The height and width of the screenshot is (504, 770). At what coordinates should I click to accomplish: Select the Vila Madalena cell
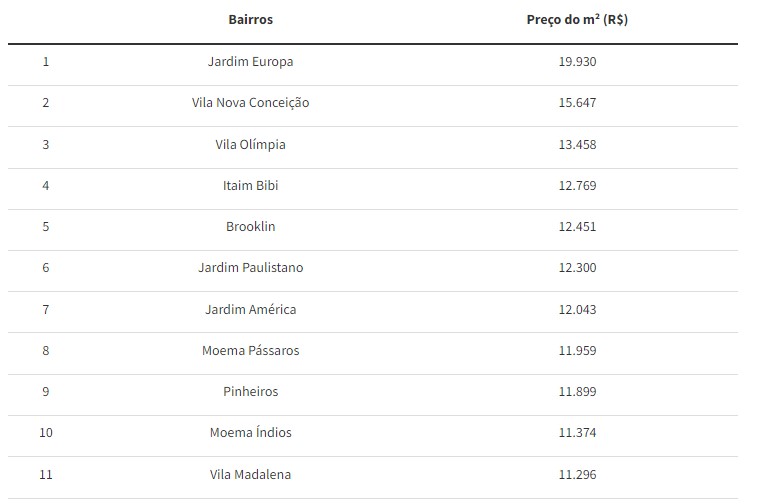[250, 474]
